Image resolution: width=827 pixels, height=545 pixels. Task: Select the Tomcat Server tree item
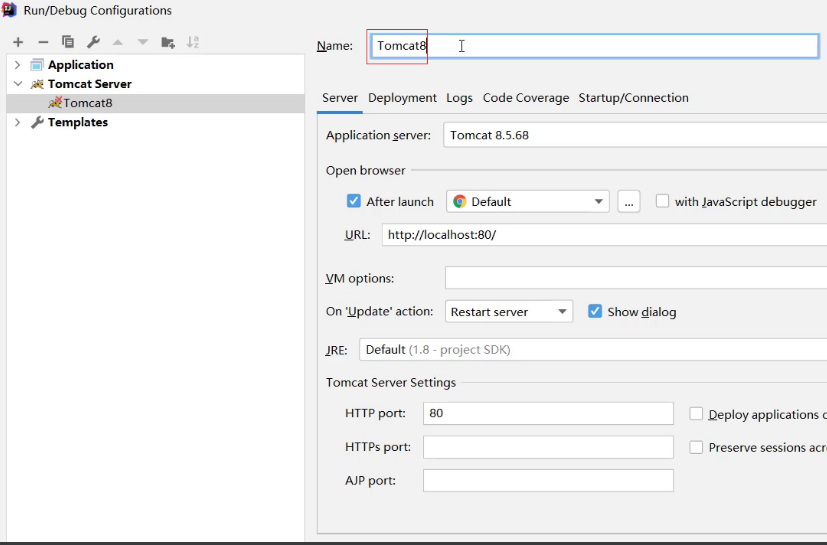click(90, 84)
